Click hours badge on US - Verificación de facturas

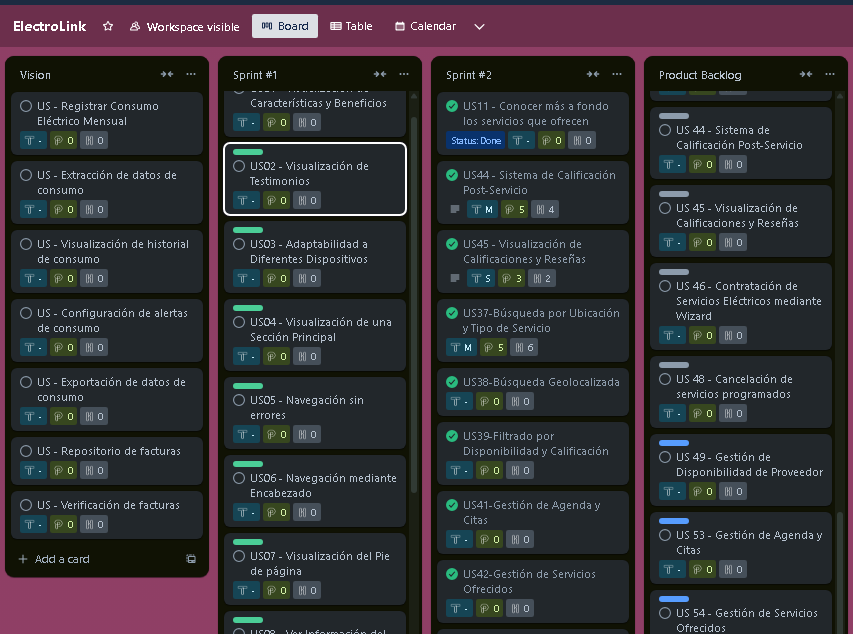(x=94, y=525)
